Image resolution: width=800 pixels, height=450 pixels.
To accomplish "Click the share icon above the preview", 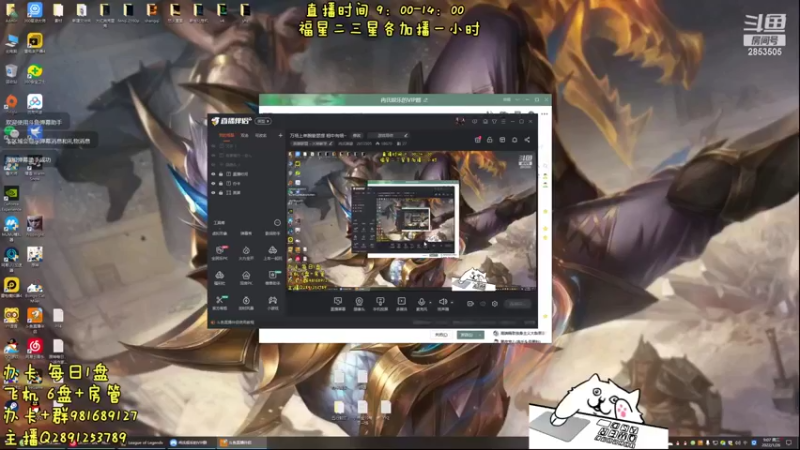I will [527, 140].
